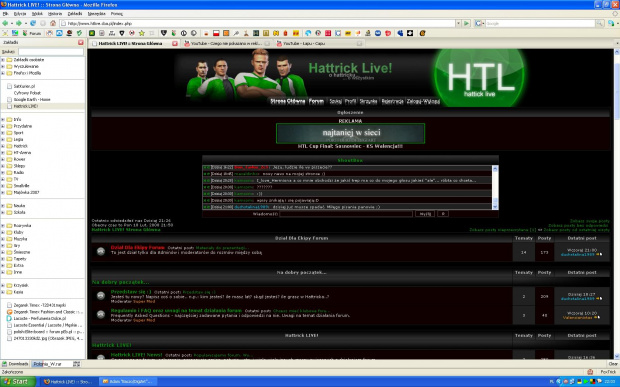Reload the page with the blue refresh icon
620x387 pixels.
point(33,23)
